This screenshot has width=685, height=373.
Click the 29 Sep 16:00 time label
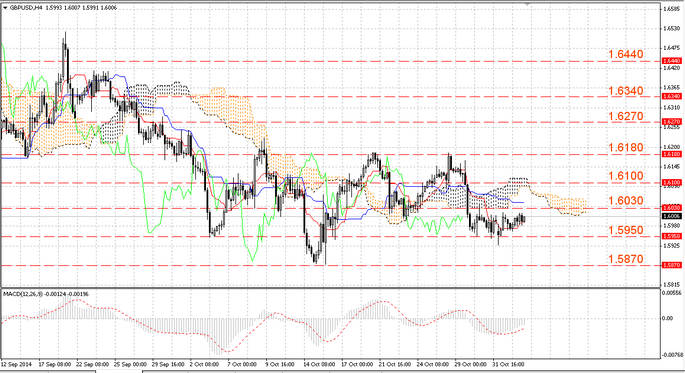(x=168, y=364)
